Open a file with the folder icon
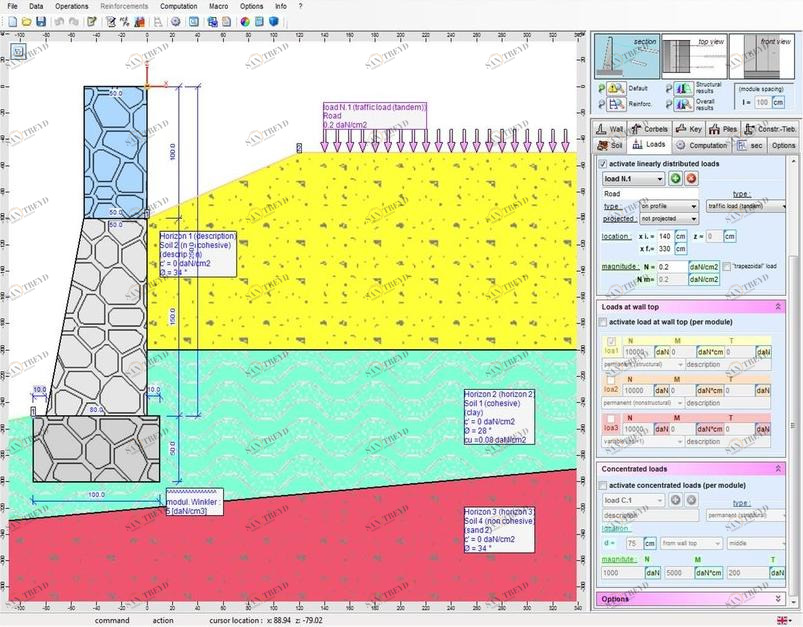Image resolution: width=803 pixels, height=627 pixels. point(24,21)
